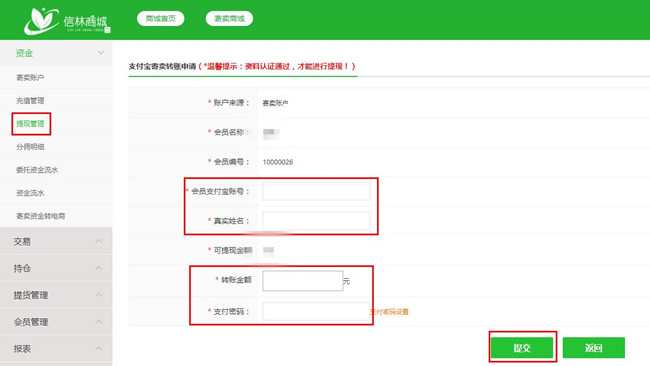The height and width of the screenshot is (366, 650).
Task: Expand the 会员管理 sidebar section
Action: [56, 322]
